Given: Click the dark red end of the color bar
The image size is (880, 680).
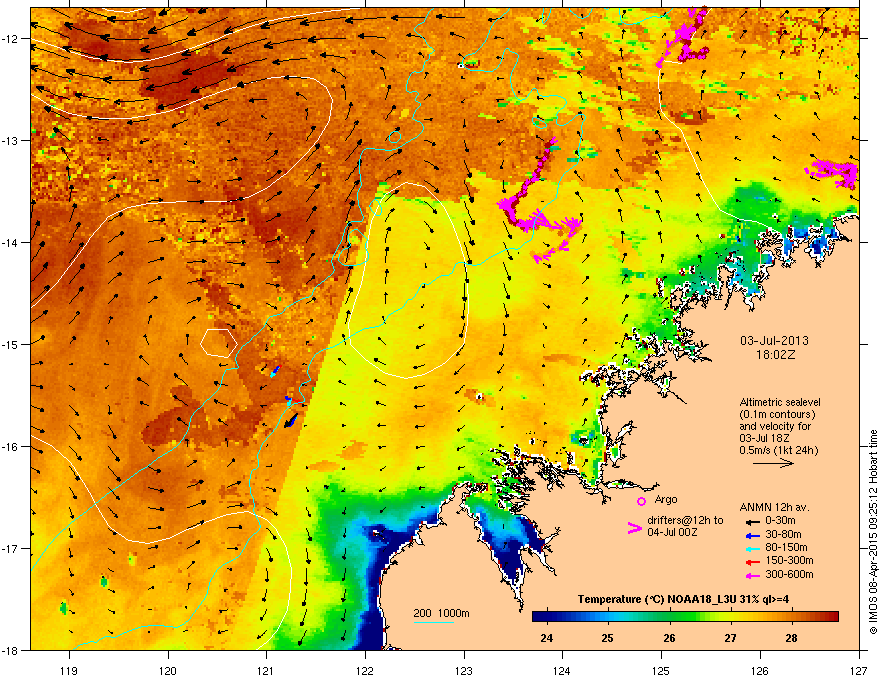Looking at the screenshot, I should tap(831, 617).
